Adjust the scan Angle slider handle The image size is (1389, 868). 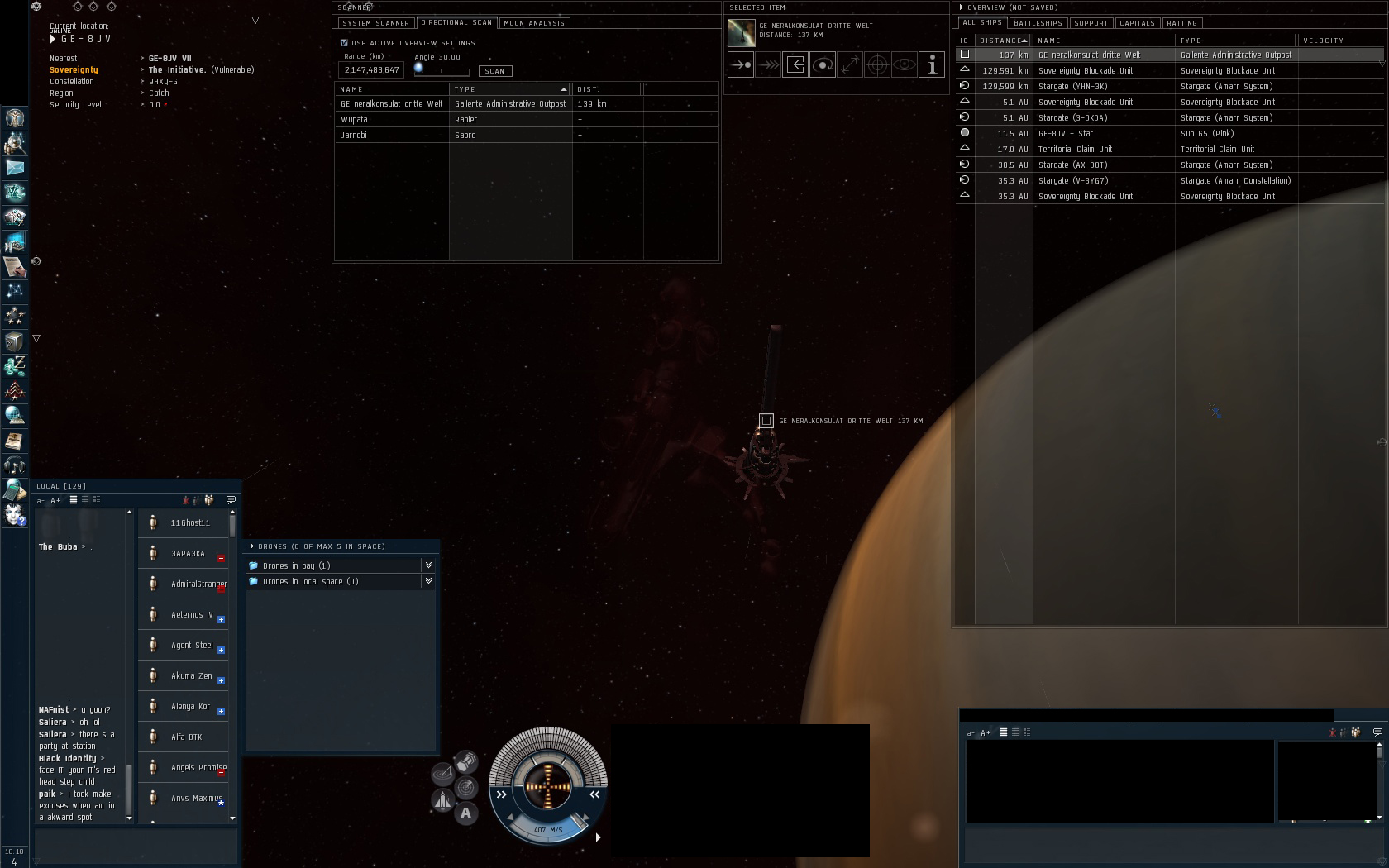(x=418, y=68)
